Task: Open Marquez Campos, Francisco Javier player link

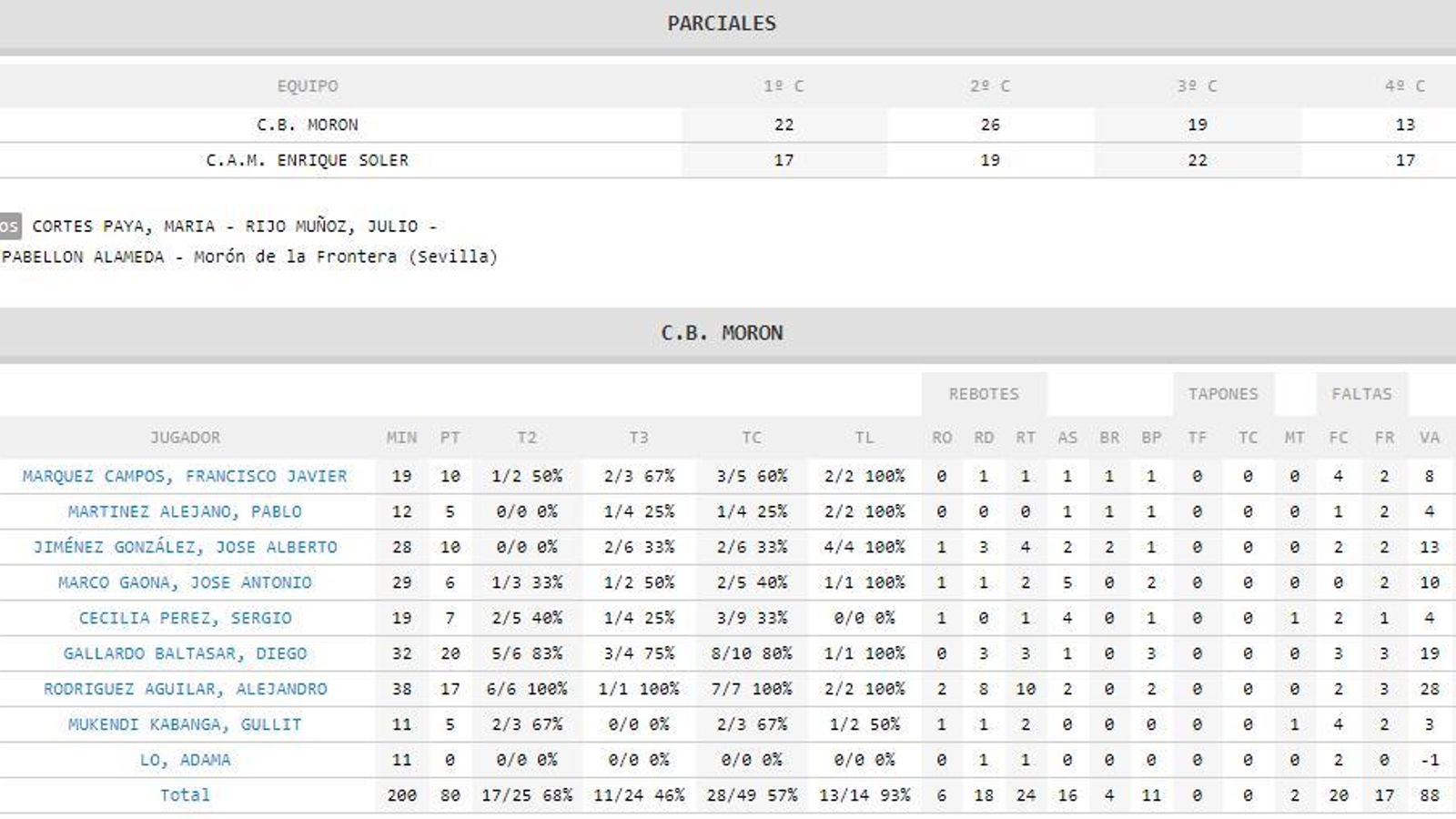Action: pos(185,476)
